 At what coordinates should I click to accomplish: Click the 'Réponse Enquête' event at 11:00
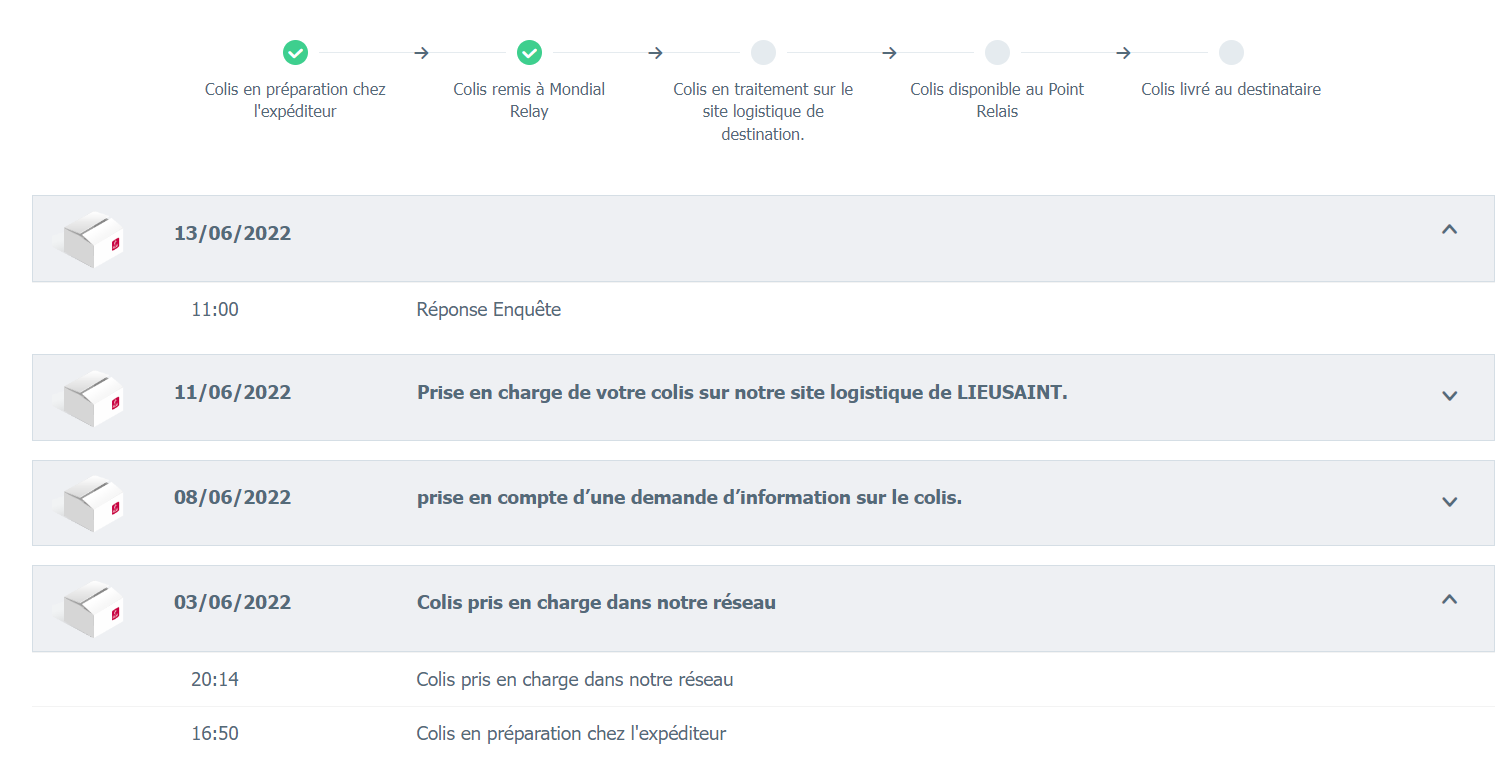click(x=488, y=310)
